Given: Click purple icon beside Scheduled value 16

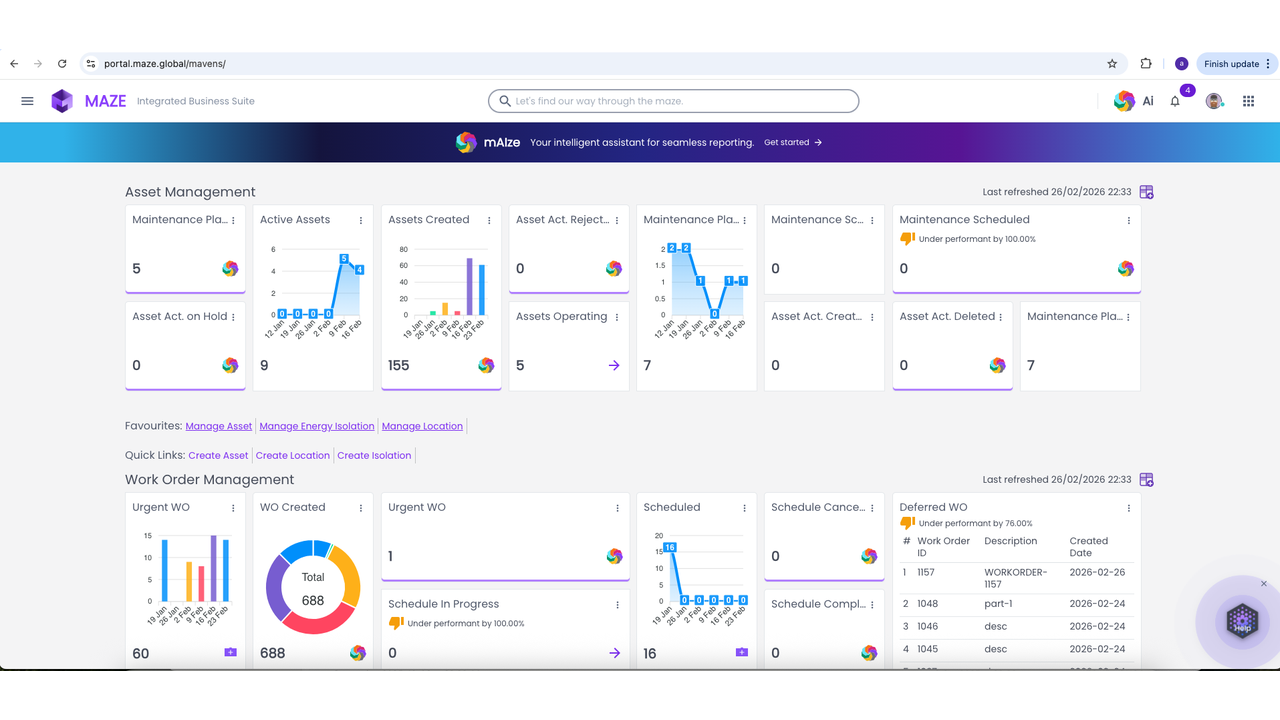Looking at the screenshot, I should [x=742, y=652].
